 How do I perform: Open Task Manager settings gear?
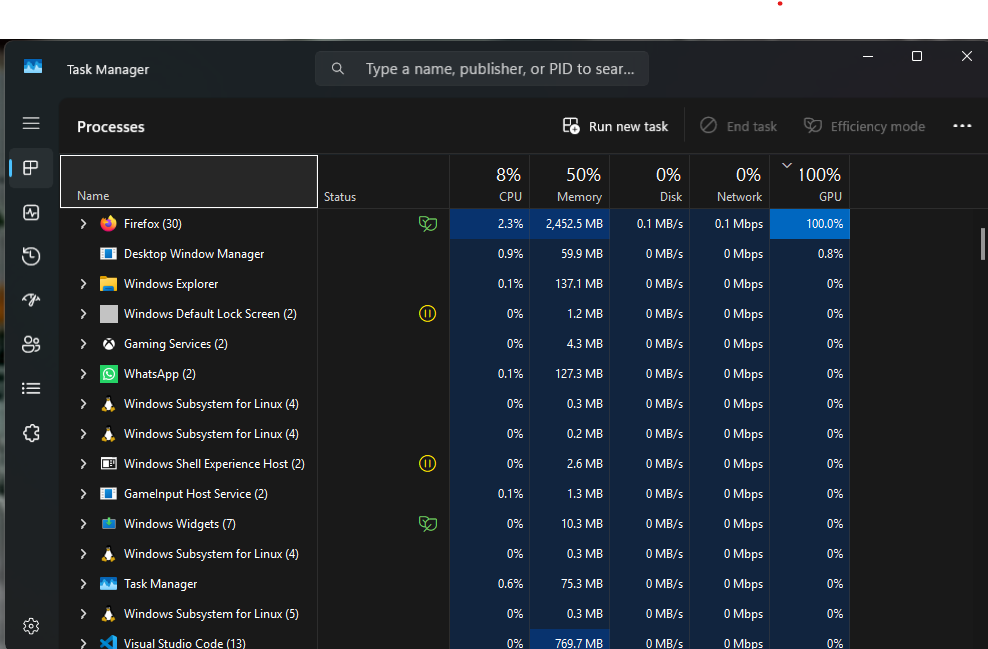31,626
